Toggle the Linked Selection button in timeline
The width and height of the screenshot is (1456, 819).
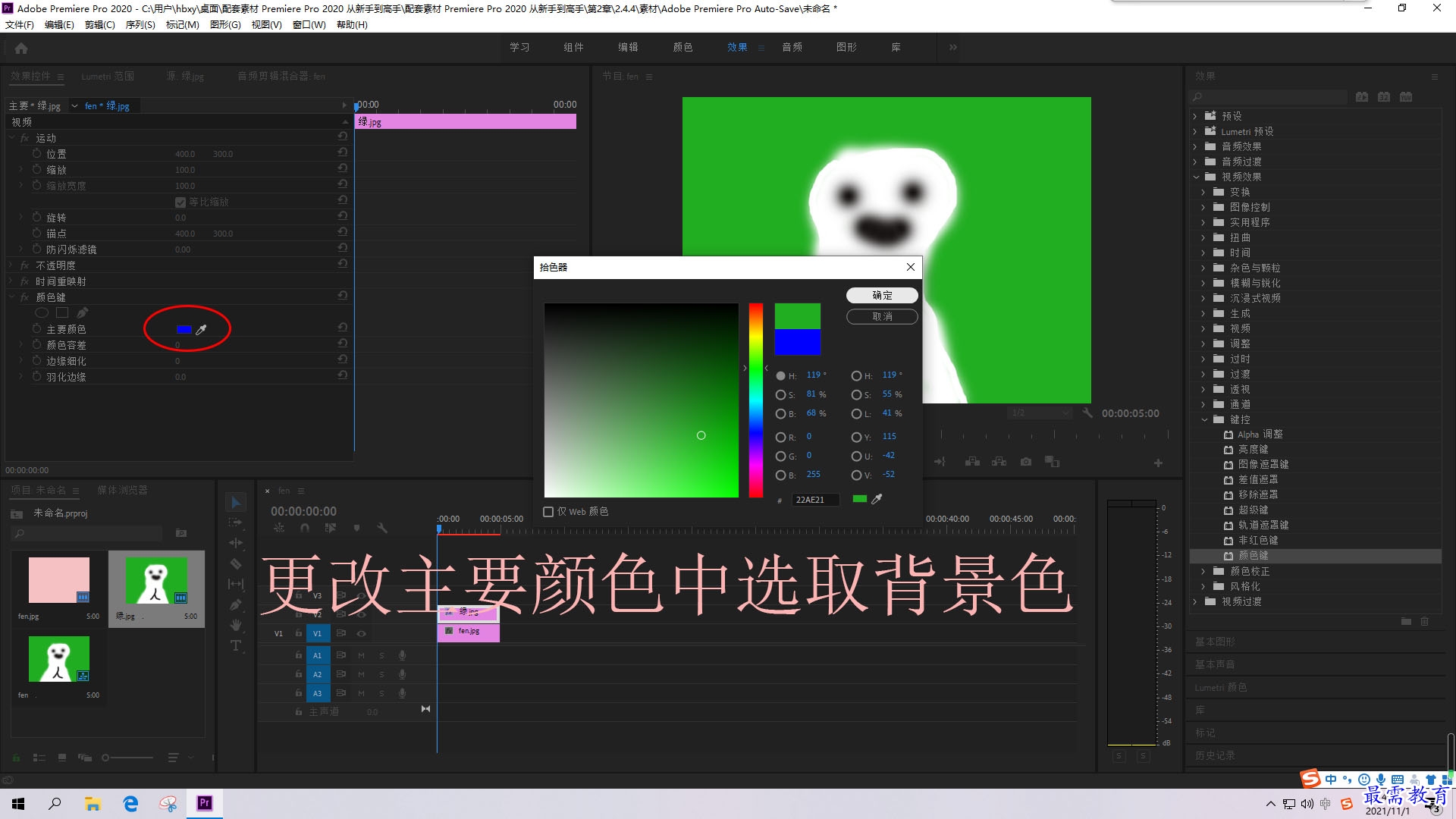[x=331, y=528]
